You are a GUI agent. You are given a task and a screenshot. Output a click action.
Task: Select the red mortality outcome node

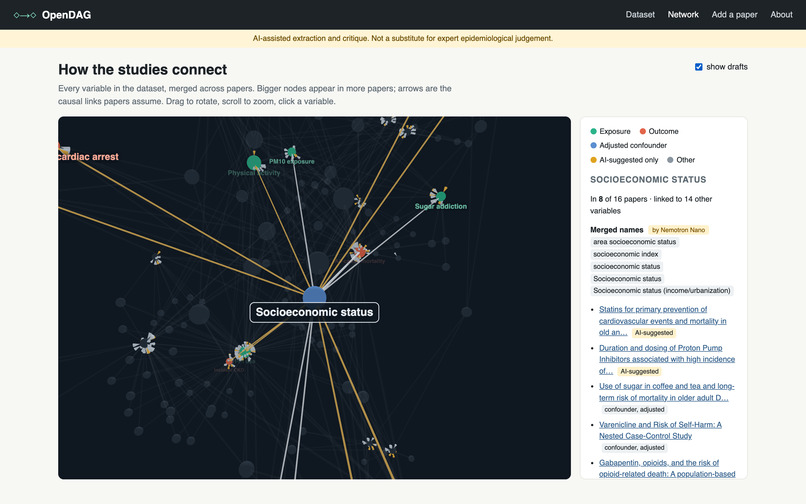(361, 251)
